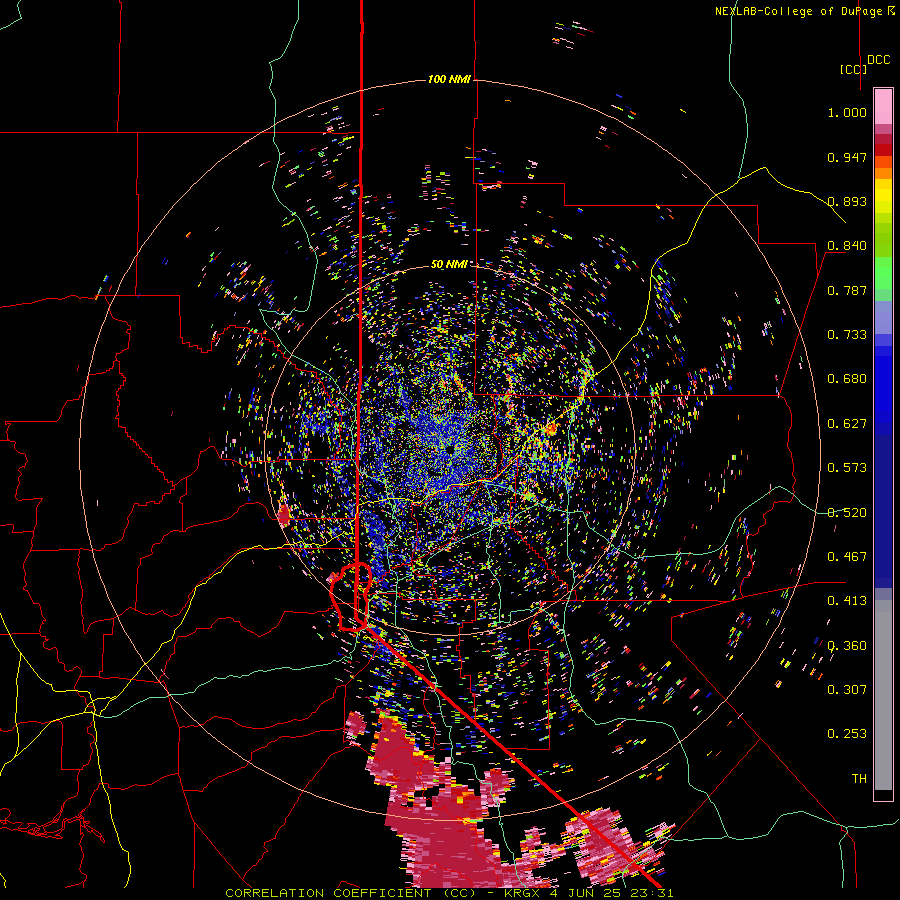
Task: Pick the gray lower segment of color bar
Action: 883,695
